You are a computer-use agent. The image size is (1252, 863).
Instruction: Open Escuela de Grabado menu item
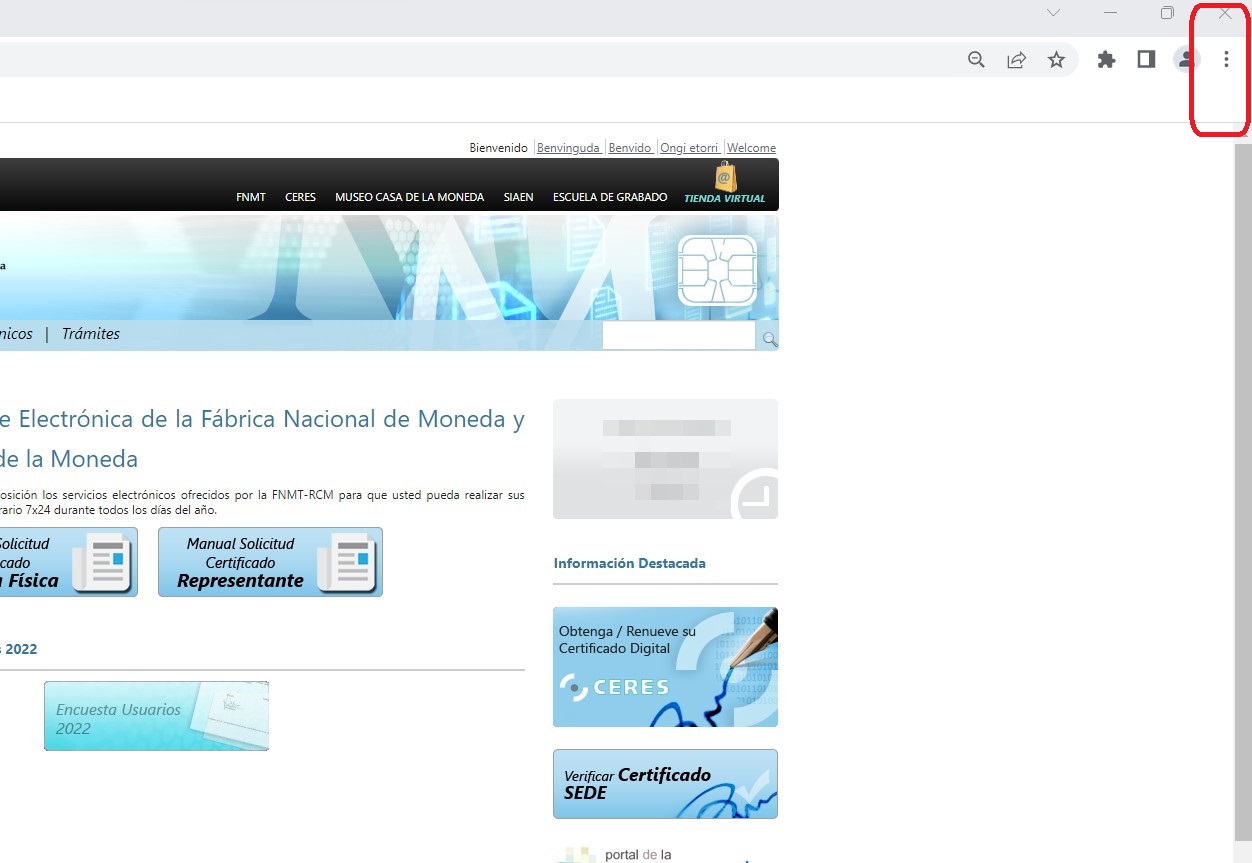[x=610, y=197]
